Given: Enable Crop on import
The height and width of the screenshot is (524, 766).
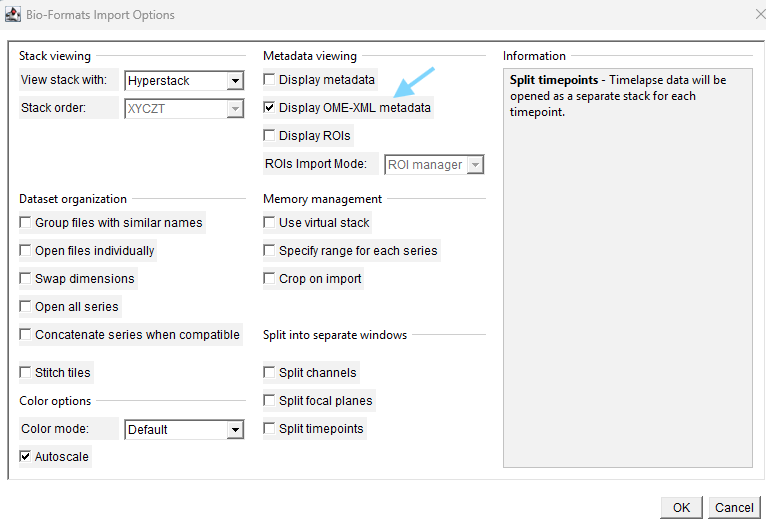Looking at the screenshot, I should click(x=269, y=279).
